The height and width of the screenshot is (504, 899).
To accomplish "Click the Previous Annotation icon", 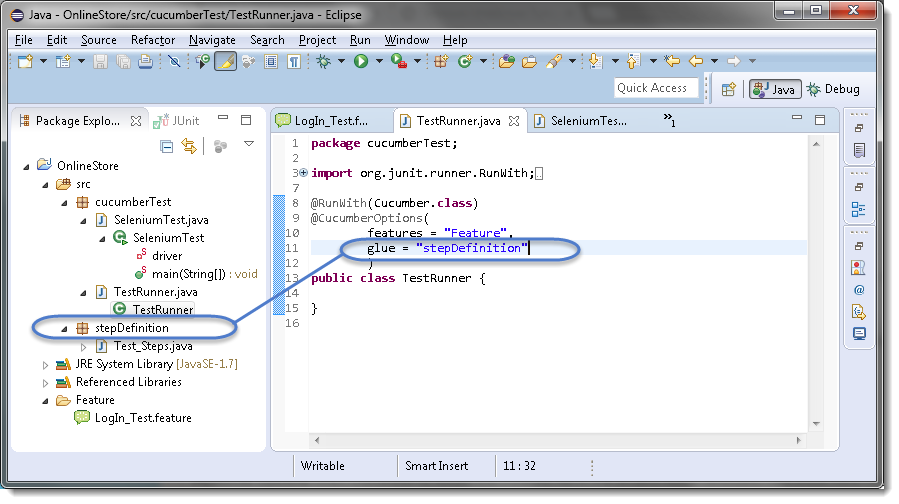I will click(634, 61).
